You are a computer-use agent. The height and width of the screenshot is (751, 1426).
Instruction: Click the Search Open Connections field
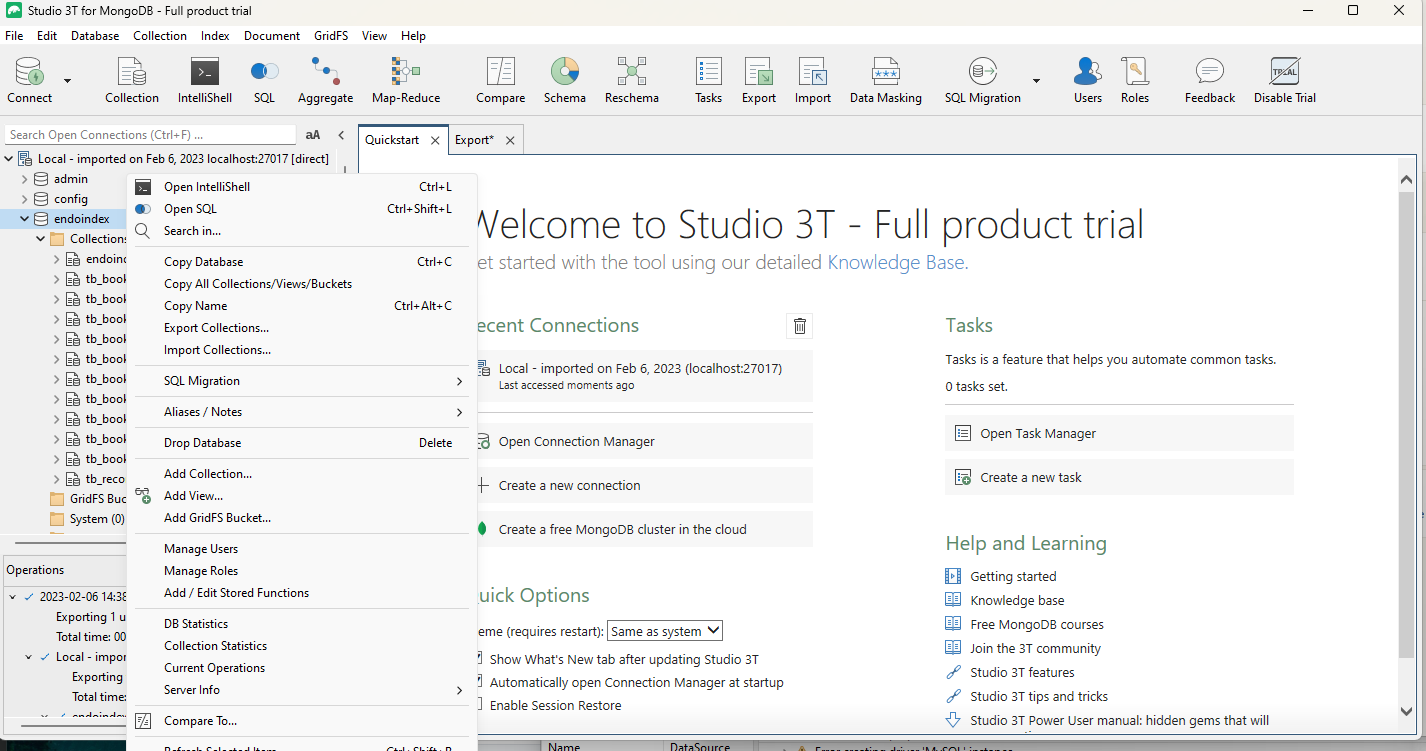point(150,135)
